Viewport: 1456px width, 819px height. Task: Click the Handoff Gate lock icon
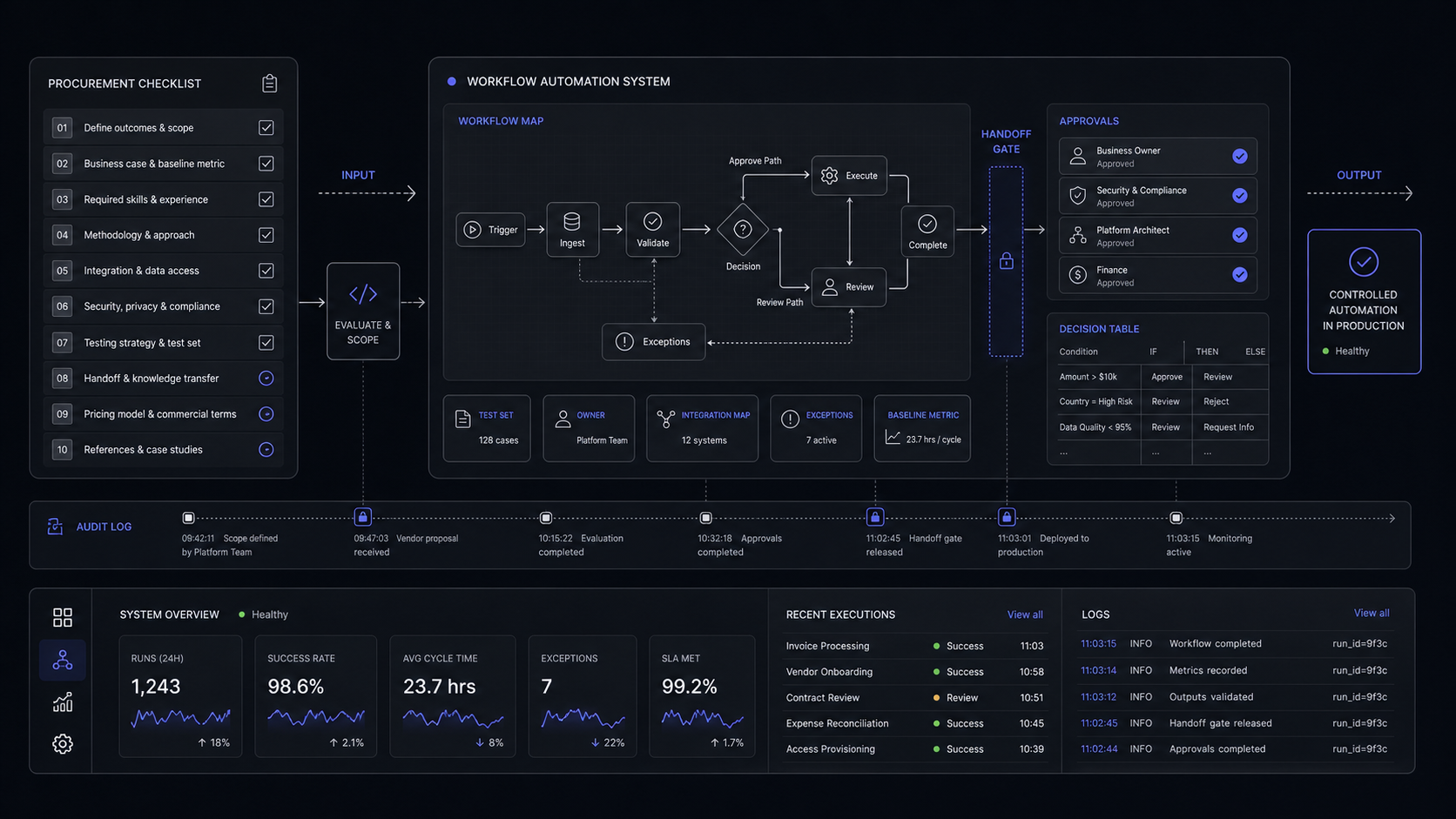click(1007, 261)
